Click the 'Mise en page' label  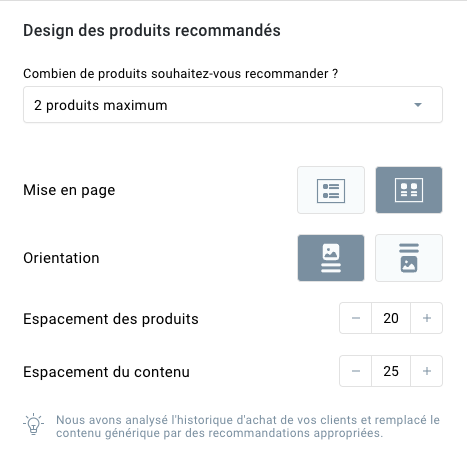point(69,190)
